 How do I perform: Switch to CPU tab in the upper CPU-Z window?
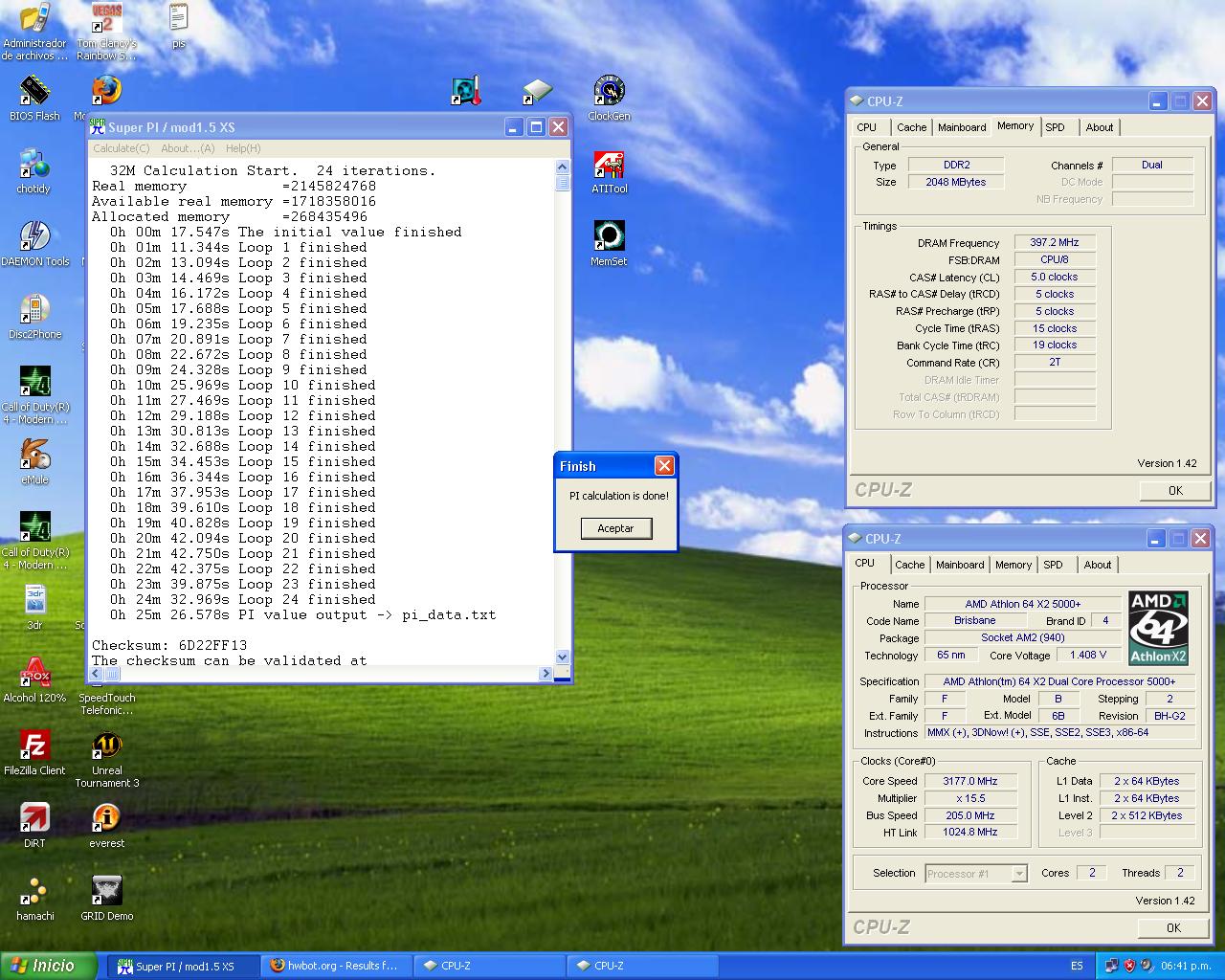pos(867,127)
